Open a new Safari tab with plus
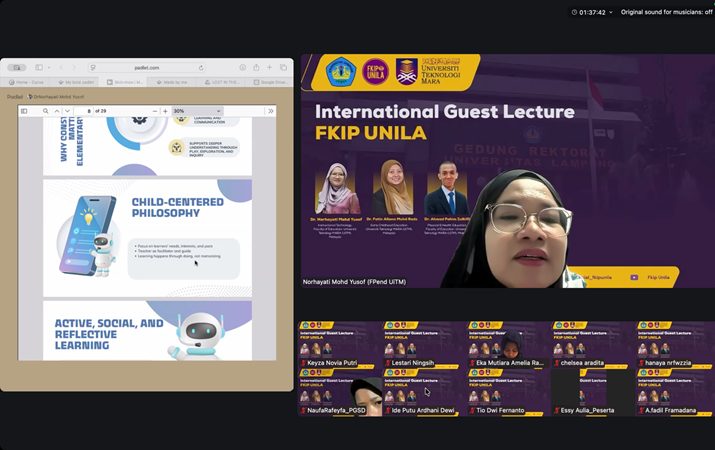This screenshot has width=715, height=450. click(270, 67)
